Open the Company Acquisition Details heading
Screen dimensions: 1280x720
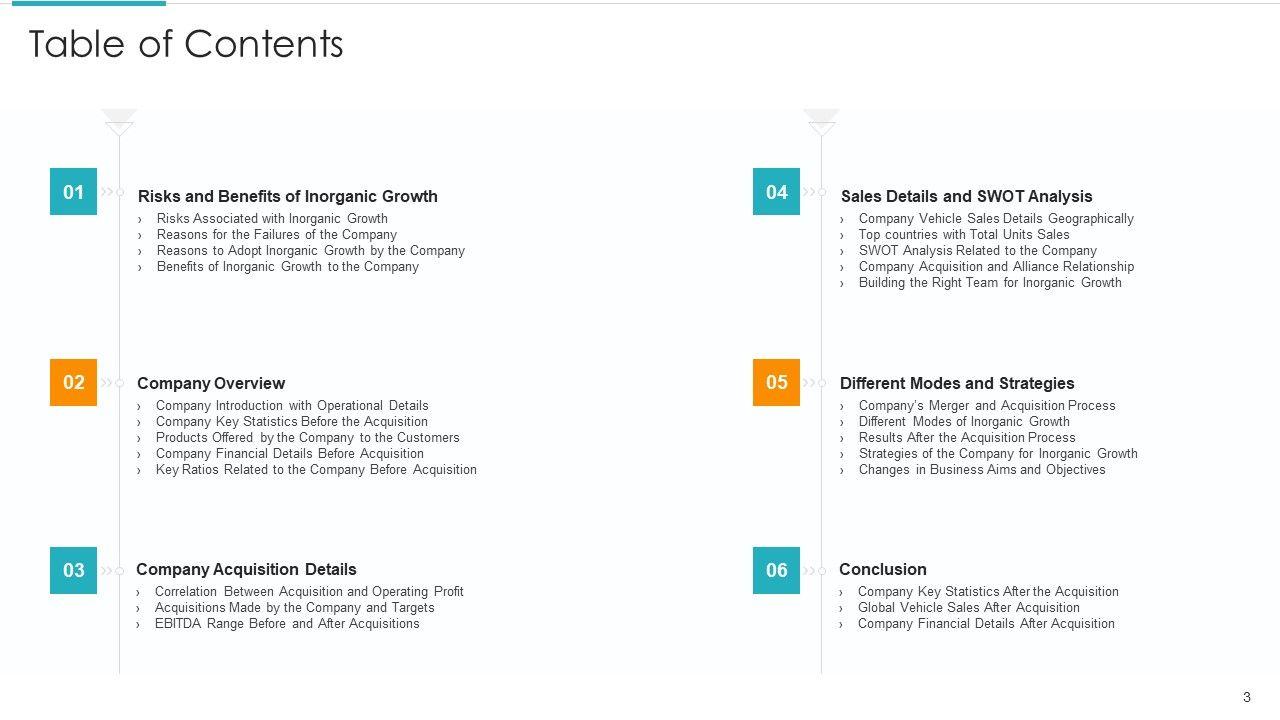246,569
